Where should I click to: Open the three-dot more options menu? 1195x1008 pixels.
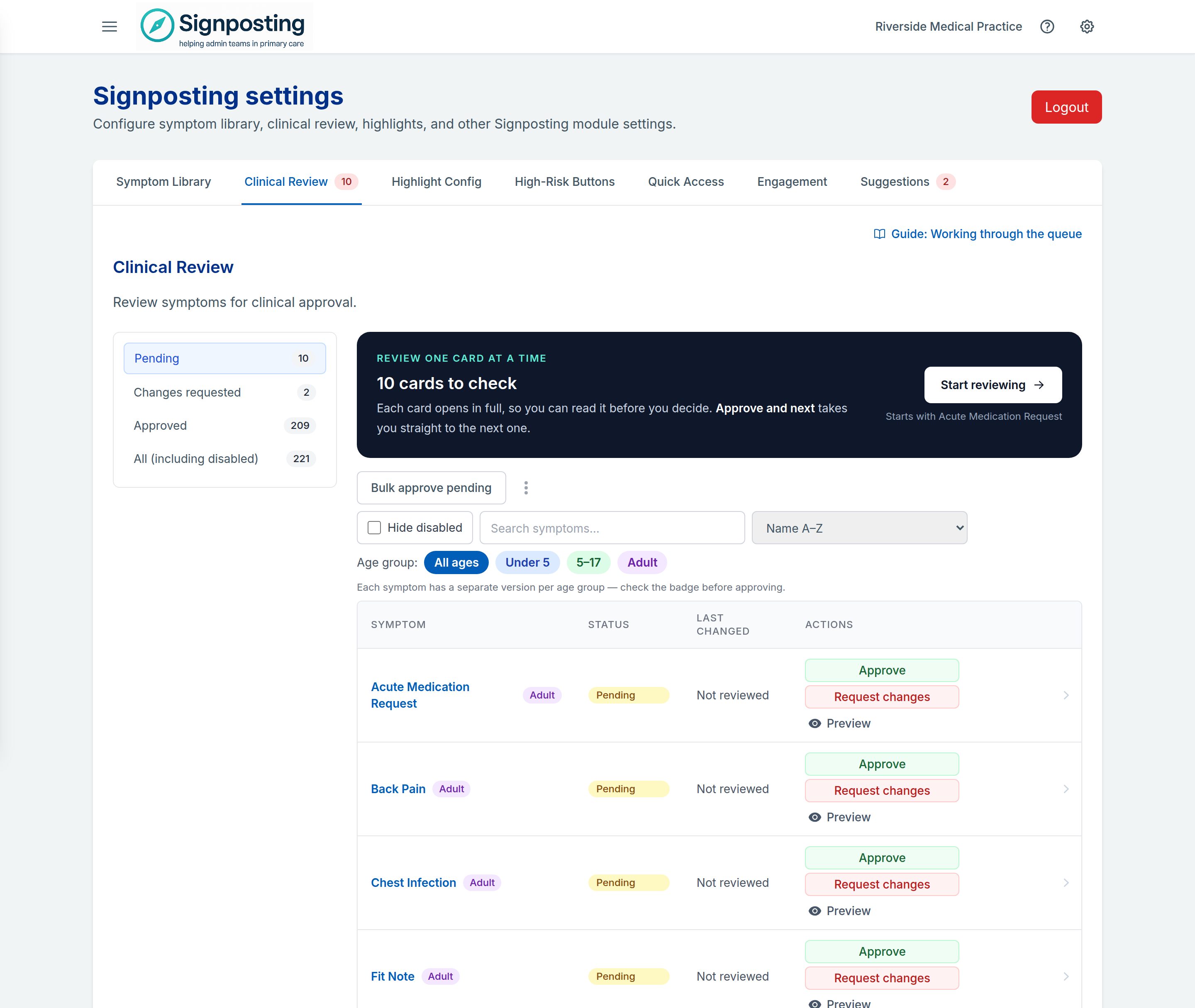point(526,487)
